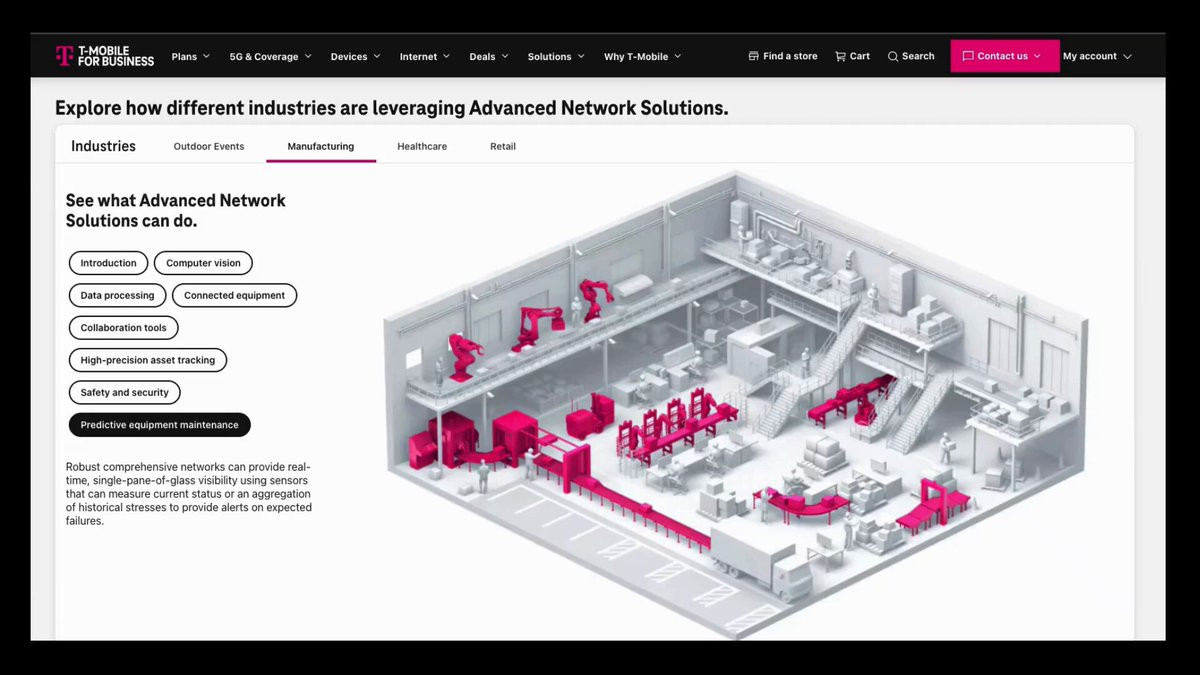Open the Internet dropdown menu
Viewport: 1200px width, 675px height.
click(425, 57)
